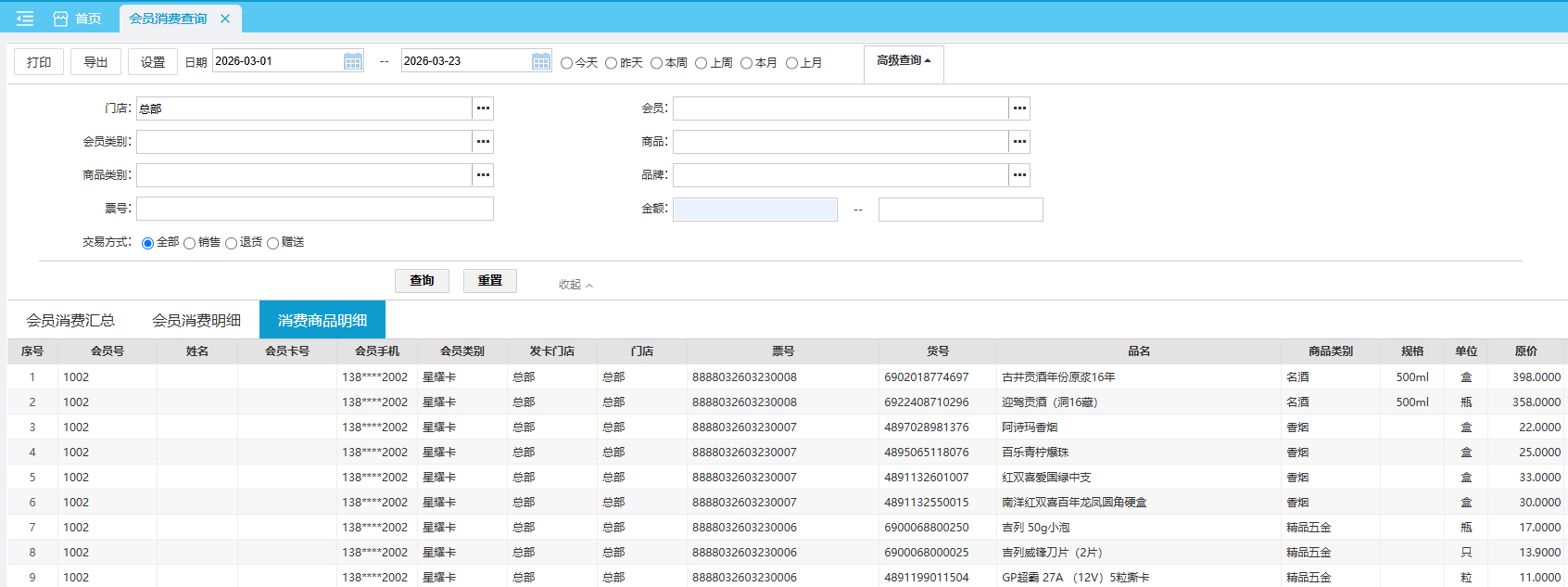This screenshot has width=1568, height=587.
Task: Open the 品牌 lookup ellipsis button
Action: pos(1019,175)
